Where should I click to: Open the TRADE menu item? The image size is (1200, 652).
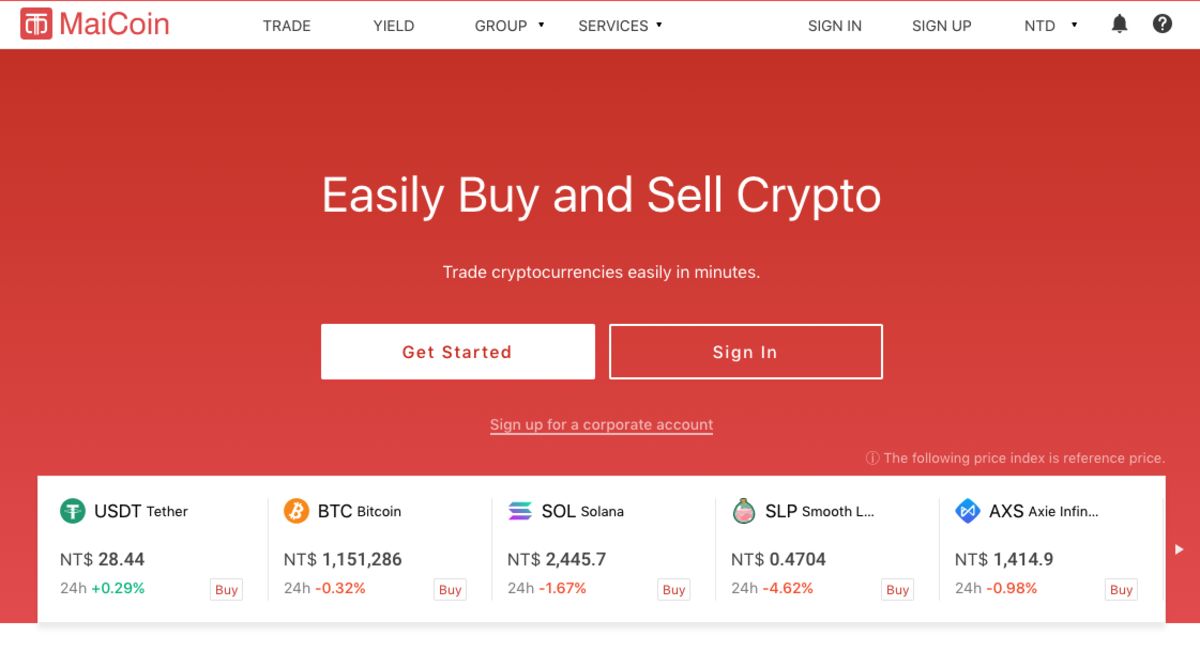pyautogui.click(x=287, y=26)
